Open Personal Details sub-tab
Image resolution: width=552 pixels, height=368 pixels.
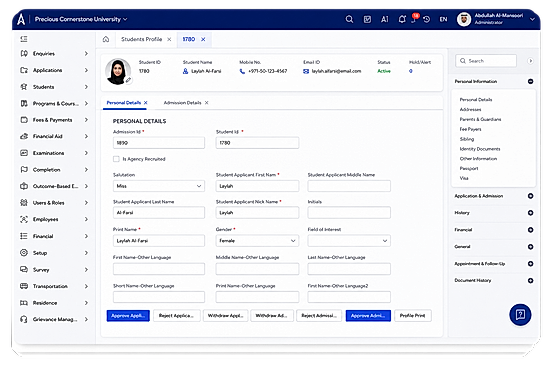click(124, 103)
